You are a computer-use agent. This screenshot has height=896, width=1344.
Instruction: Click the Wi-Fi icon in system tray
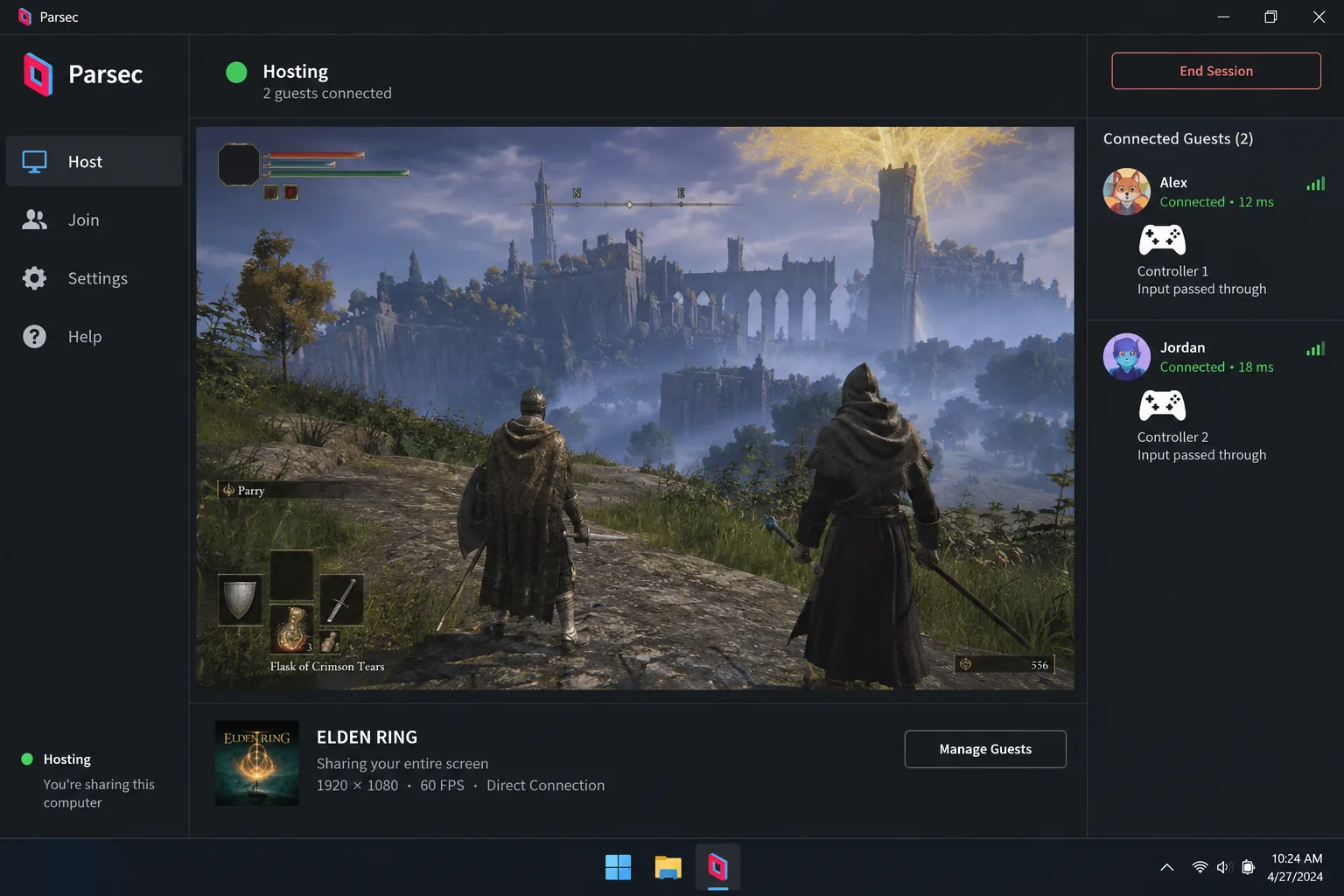pos(1200,867)
